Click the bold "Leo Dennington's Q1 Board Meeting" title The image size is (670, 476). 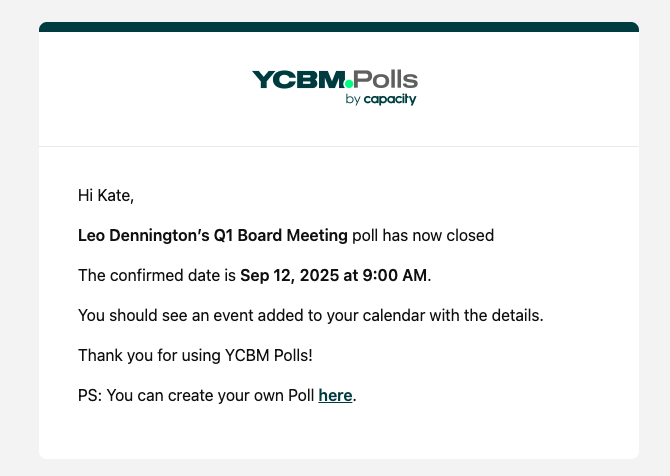pyautogui.click(x=213, y=236)
